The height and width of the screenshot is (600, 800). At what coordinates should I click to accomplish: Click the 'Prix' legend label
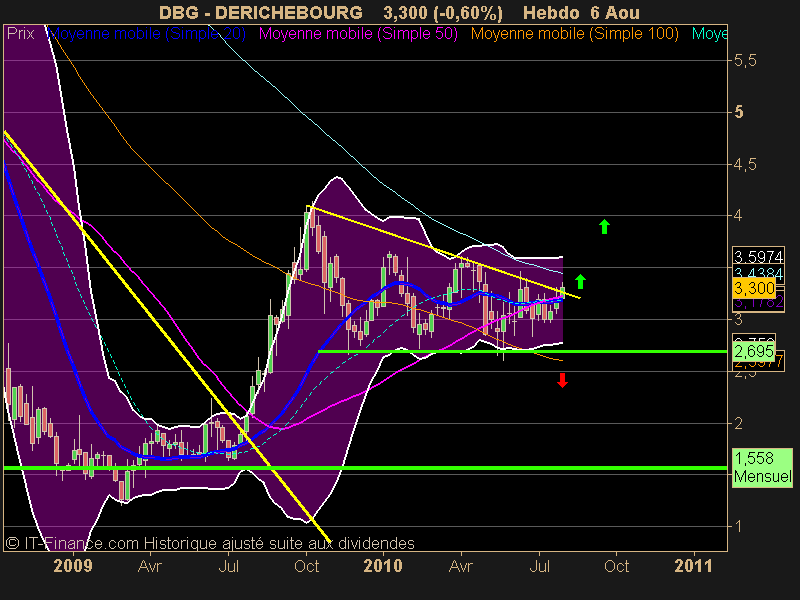[20, 34]
